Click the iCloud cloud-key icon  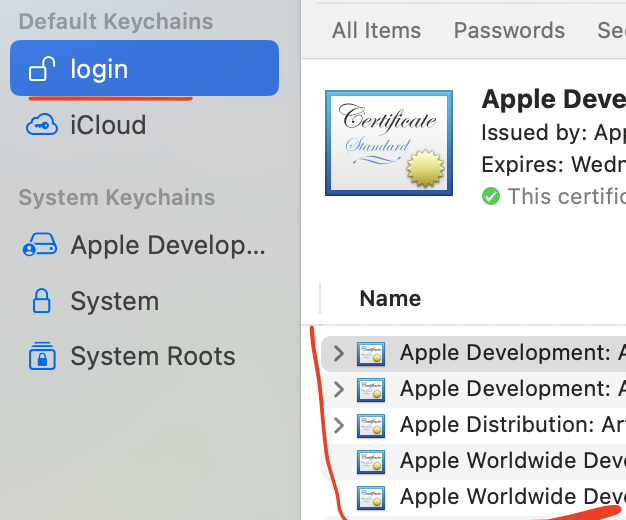pos(42,125)
